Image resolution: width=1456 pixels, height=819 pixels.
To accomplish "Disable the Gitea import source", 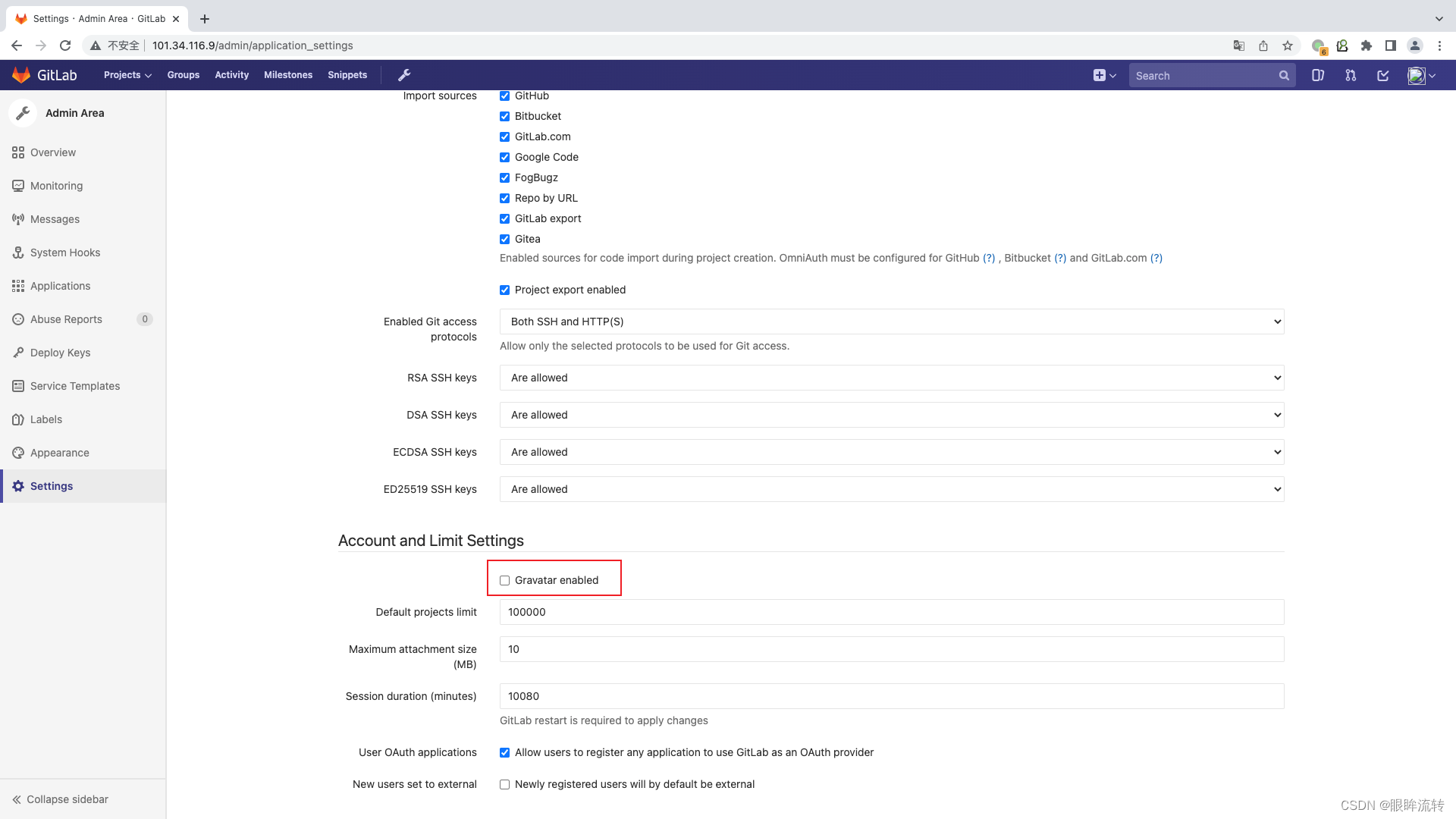I will pyautogui.click(x=505, y=239).
